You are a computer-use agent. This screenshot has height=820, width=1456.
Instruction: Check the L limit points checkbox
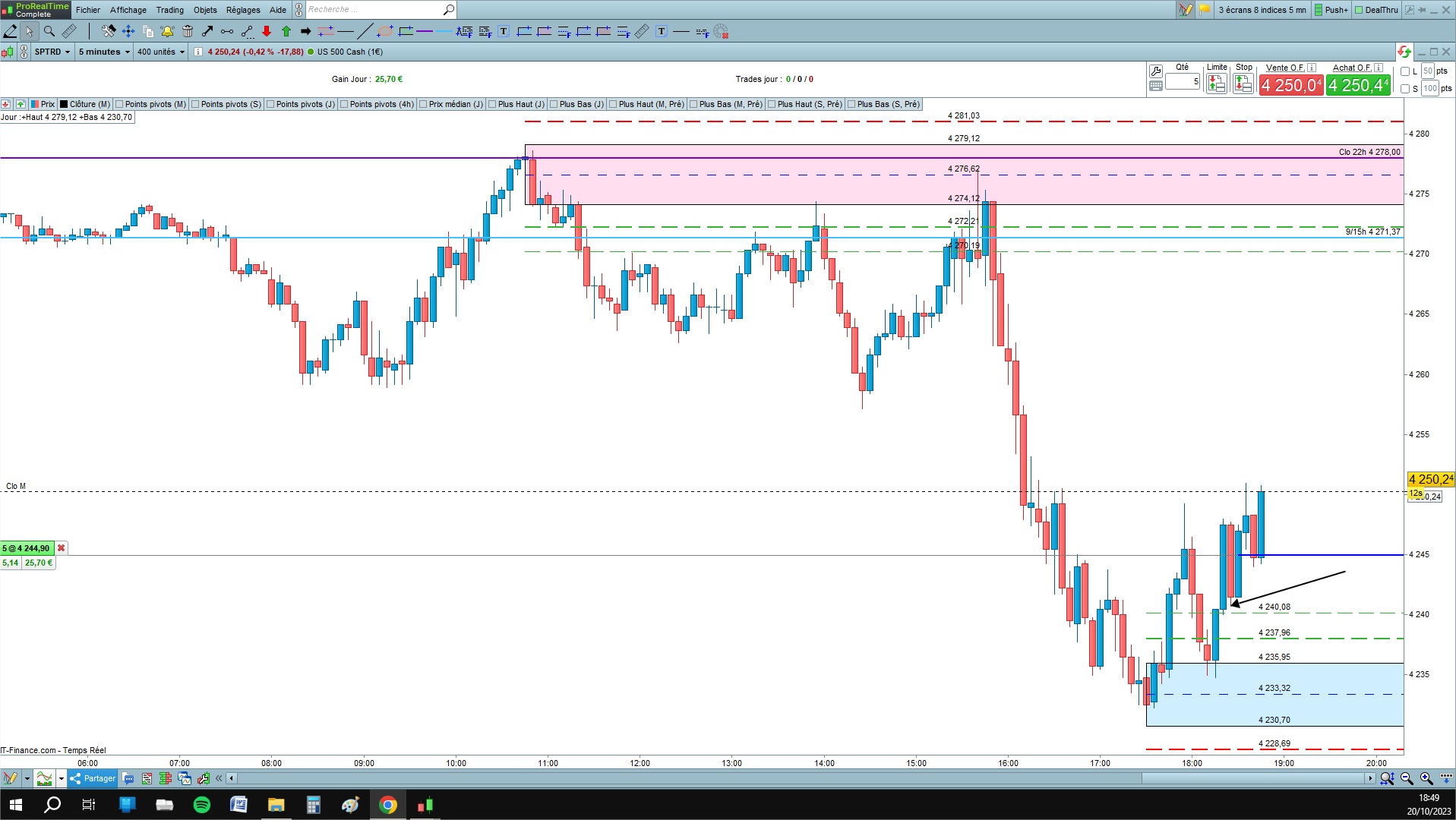[1405, 71]
